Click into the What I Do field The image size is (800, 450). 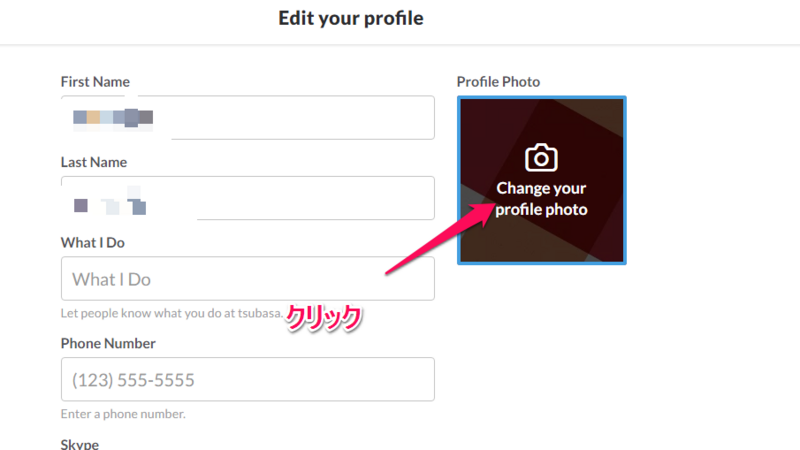pyautogui.click(x=248, y=279)
